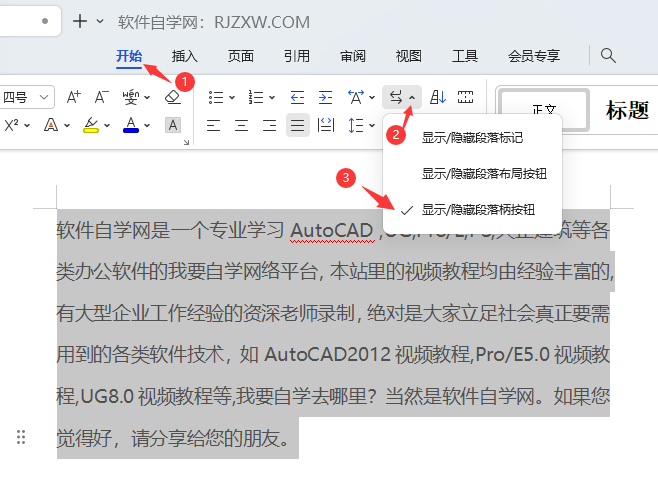
Task: Expand bulleted list dropdown arrow
Action: pos(232,97)
